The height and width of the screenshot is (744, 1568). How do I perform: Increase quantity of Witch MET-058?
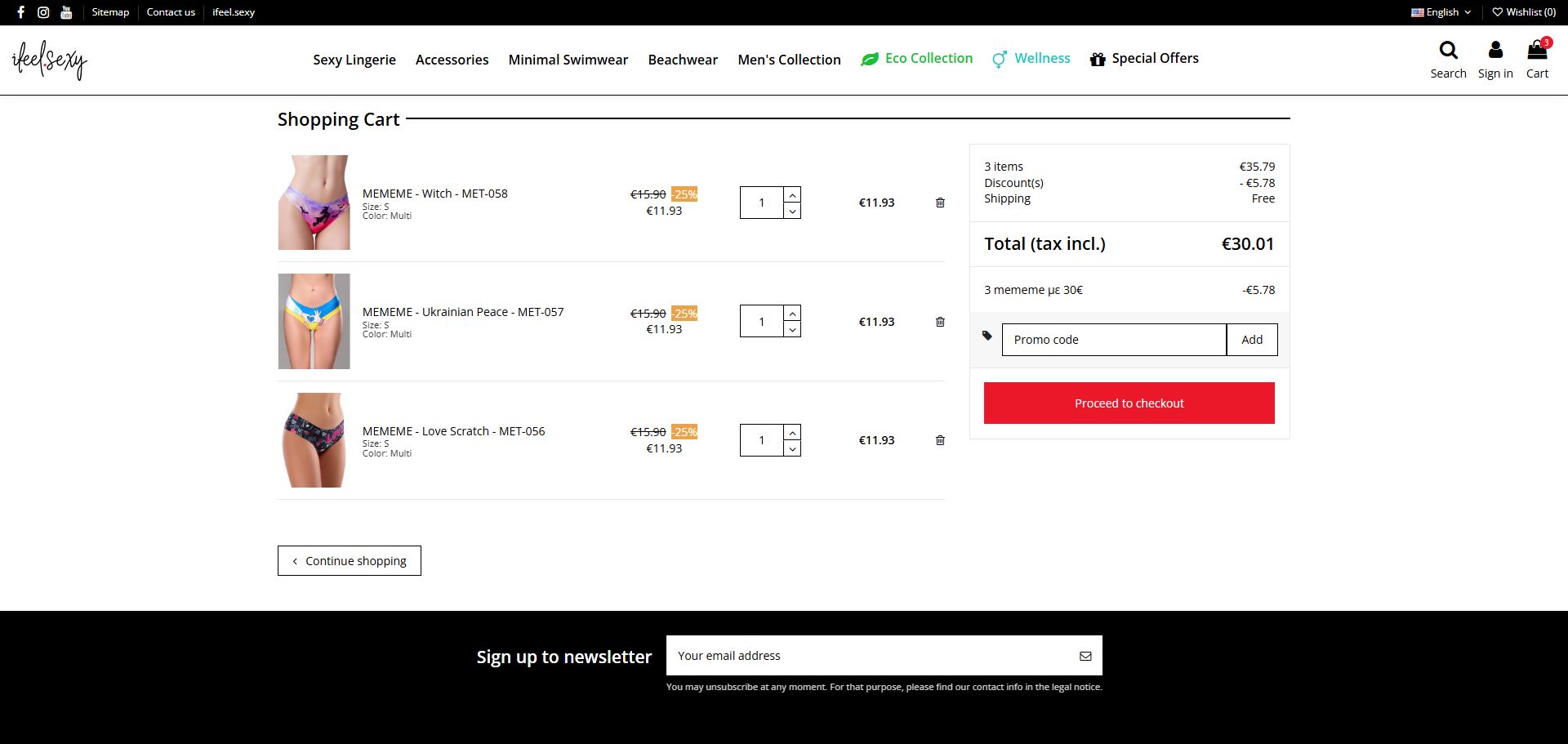(x=792, y=195)
